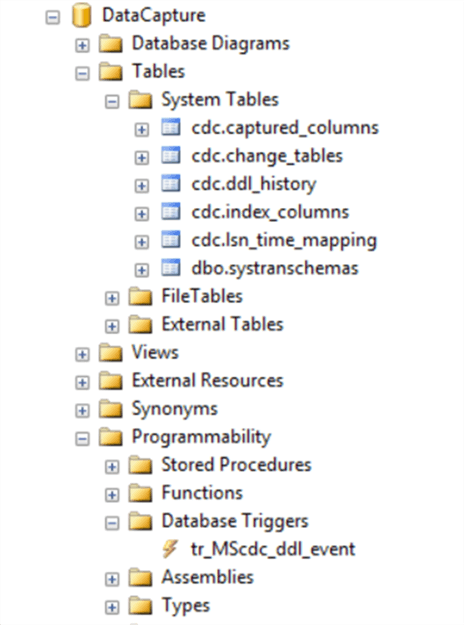Select the cdc.lsn_time_mapping table

click(284, 241)
